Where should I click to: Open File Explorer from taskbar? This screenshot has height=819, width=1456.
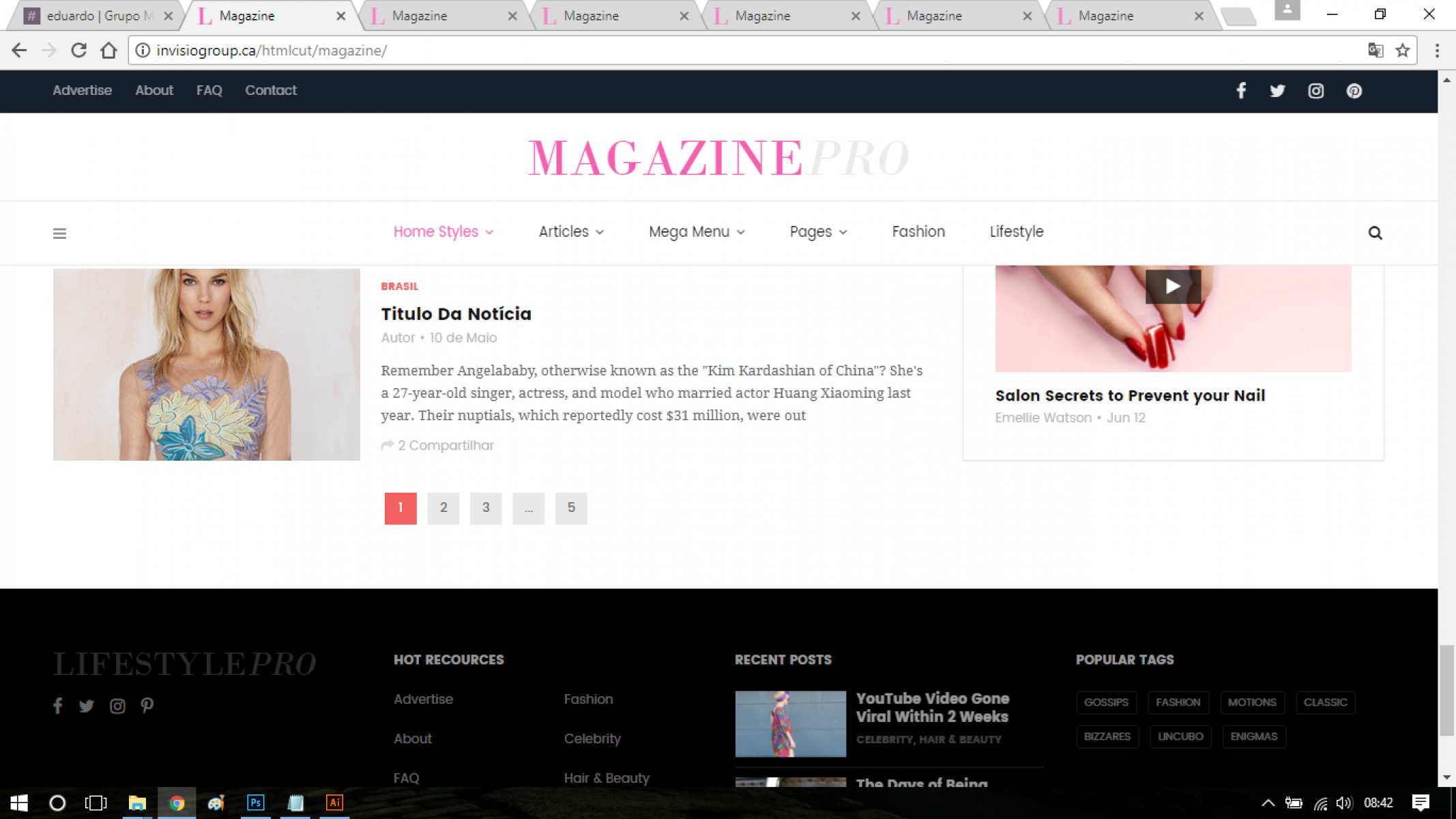click(137, 803)
